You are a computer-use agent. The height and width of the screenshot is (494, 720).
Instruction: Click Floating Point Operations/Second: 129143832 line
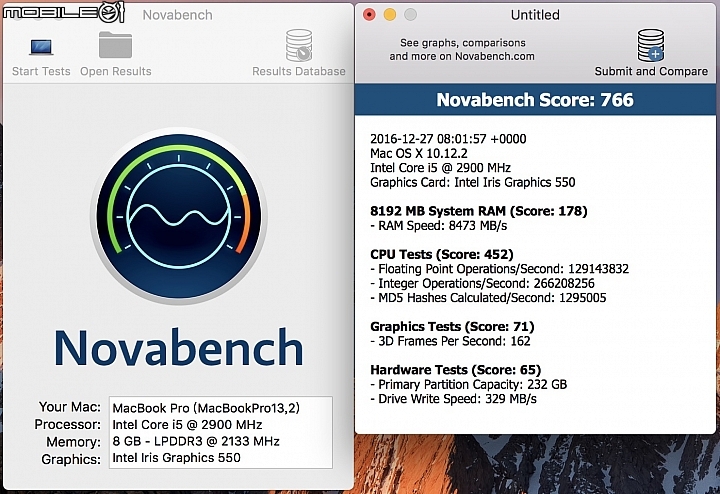[500, 269]
